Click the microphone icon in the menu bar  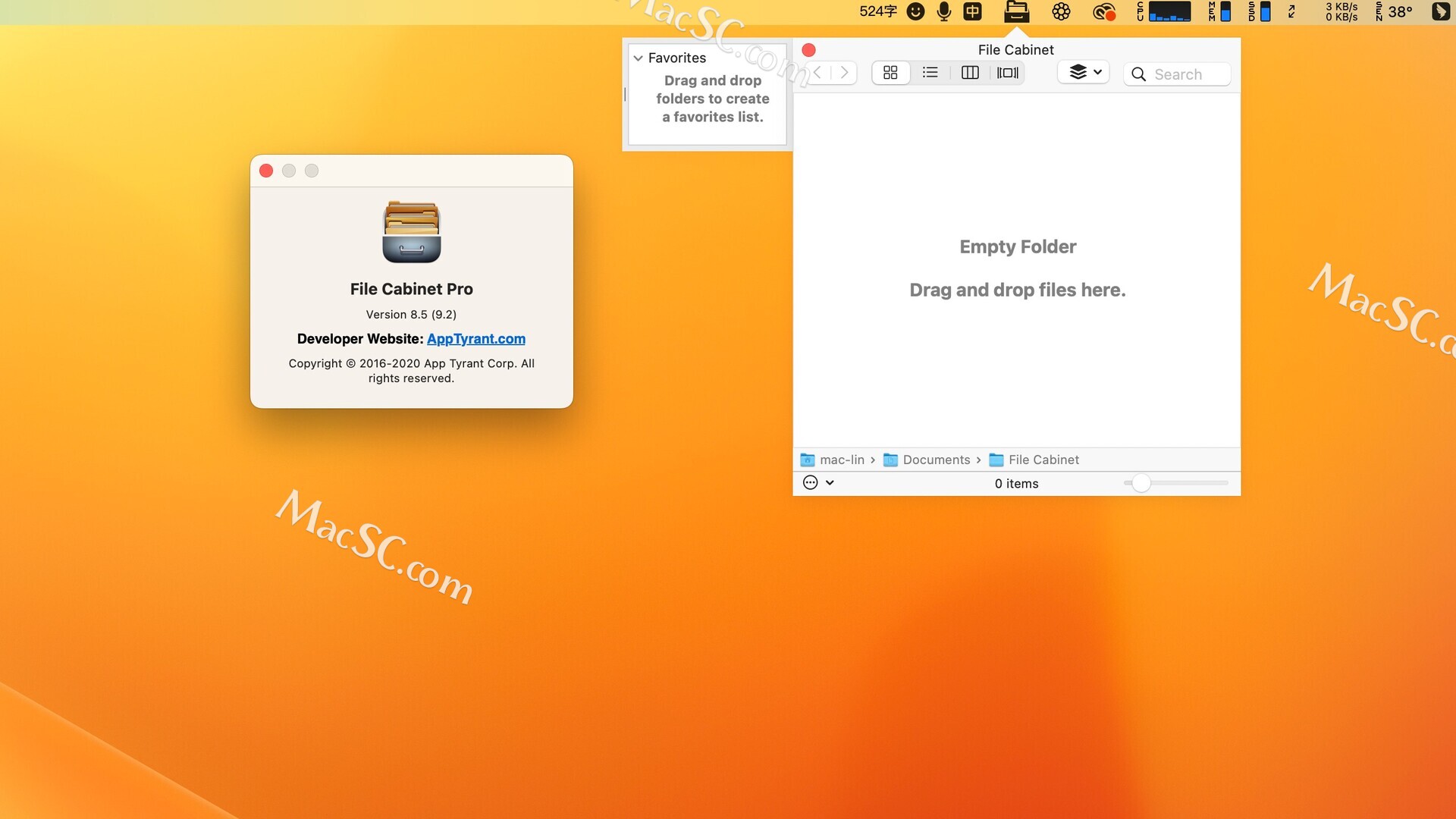[944, 12]
